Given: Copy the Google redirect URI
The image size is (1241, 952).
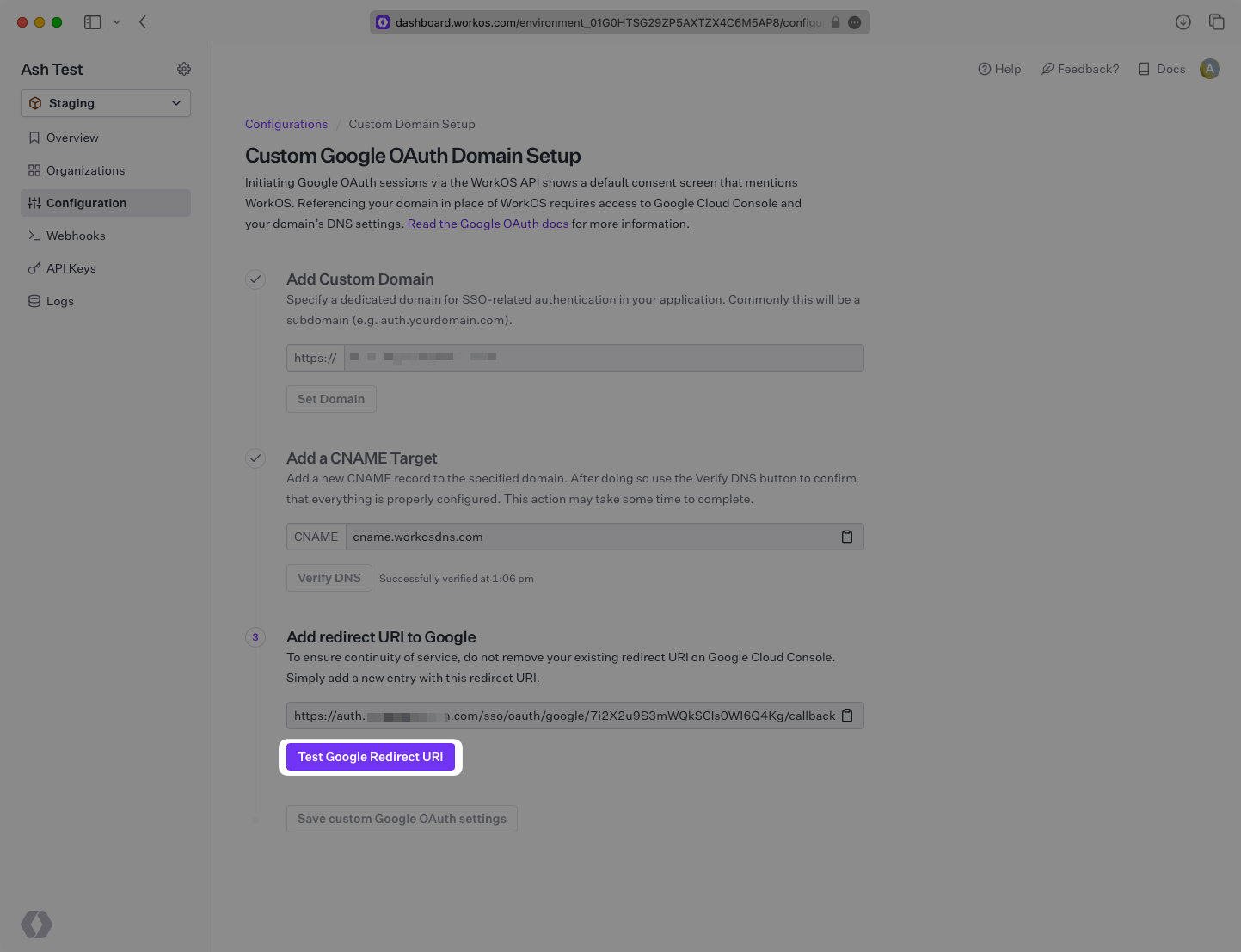Looking at the screenshot, I should pyautogui.click(x=847, y=715).
